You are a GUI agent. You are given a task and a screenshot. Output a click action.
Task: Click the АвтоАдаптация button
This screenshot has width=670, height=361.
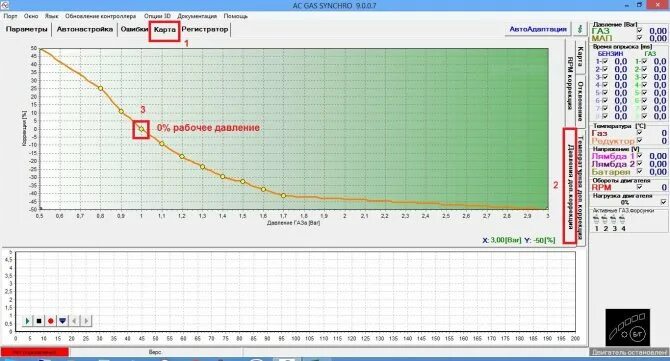[538, 29]
